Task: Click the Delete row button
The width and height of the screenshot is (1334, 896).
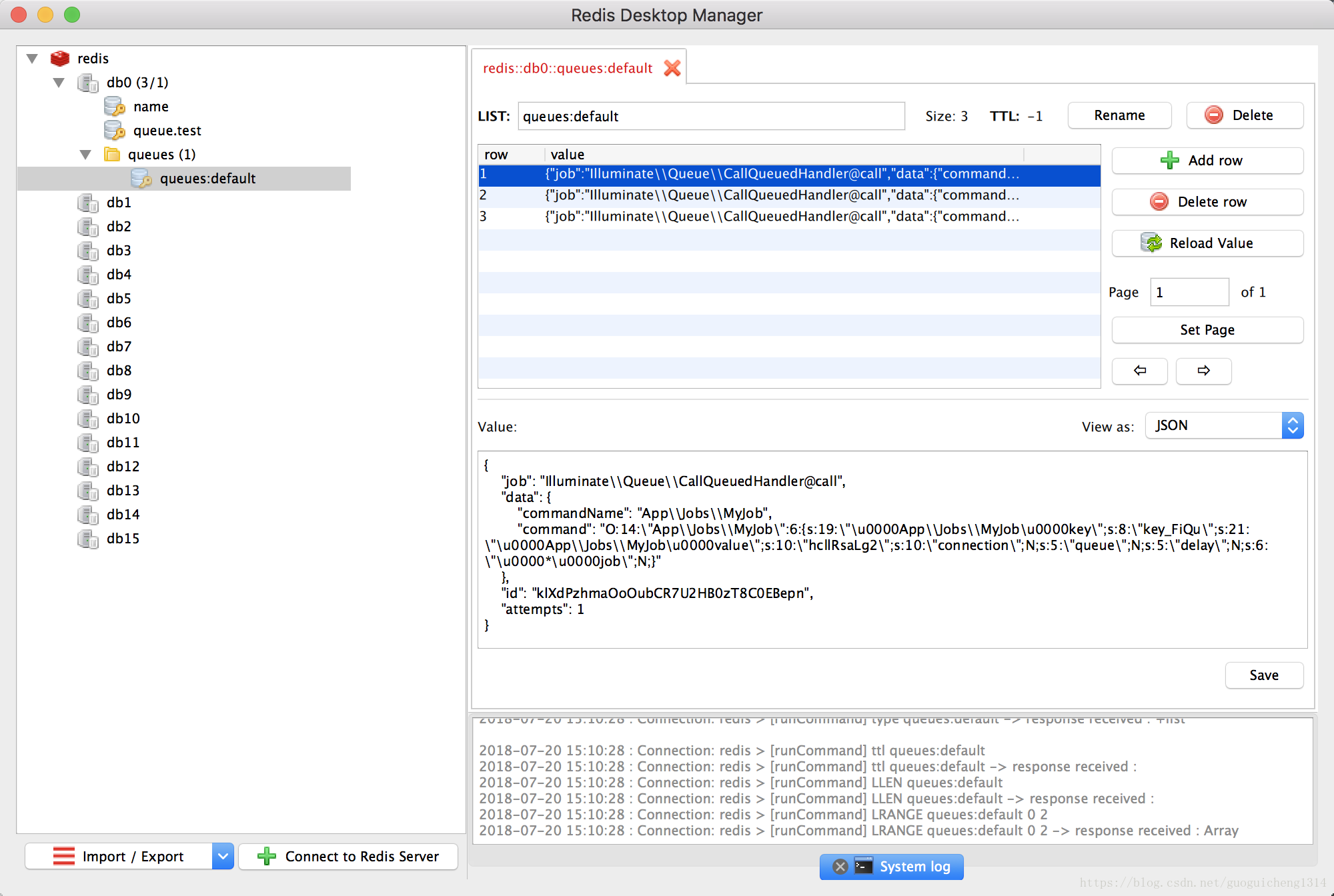Action: pos(1207,202)
